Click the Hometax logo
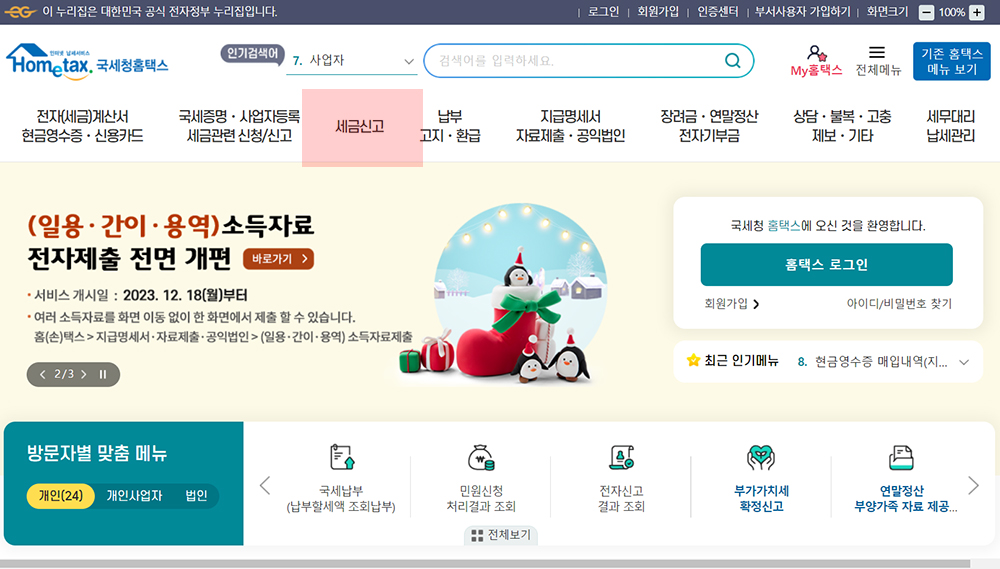Image resolution: width=1000 pixels, height=569 pixels. (87, 62)
